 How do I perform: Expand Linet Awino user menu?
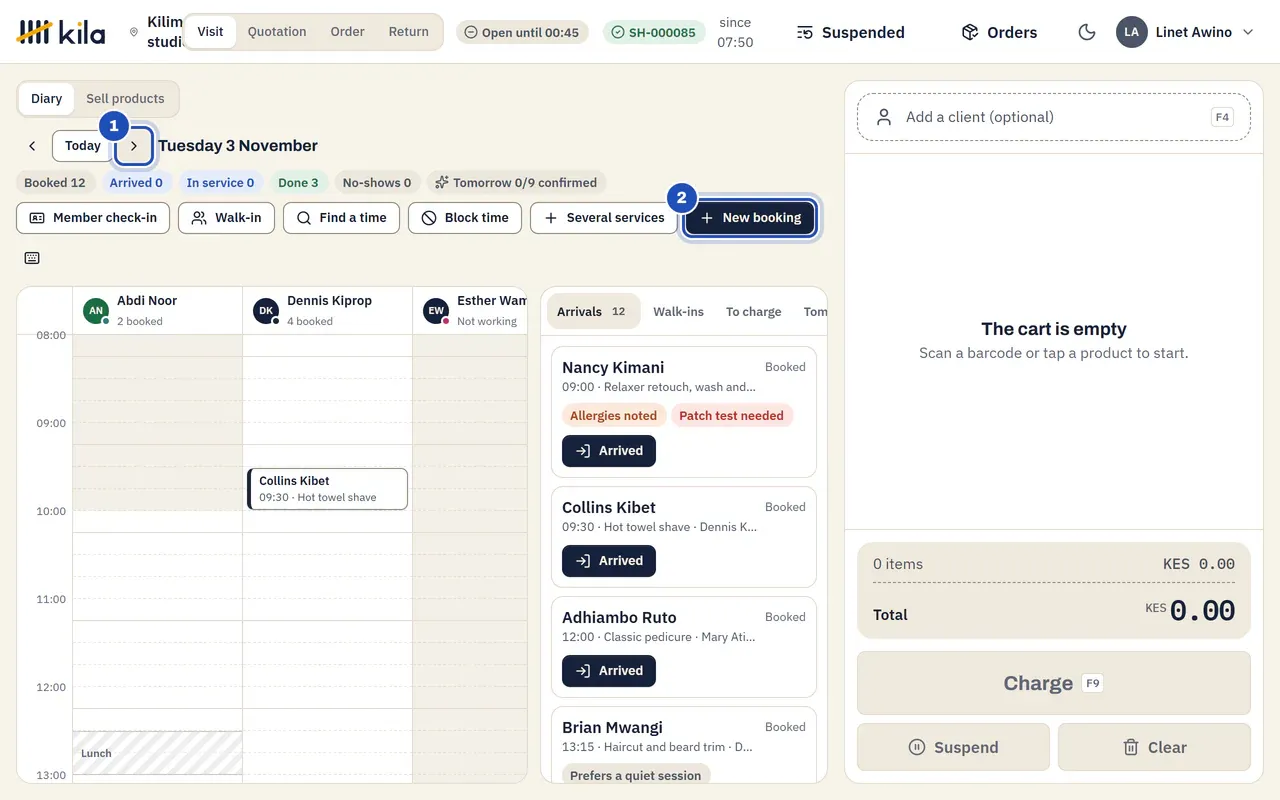click(x=1185, y=32)
